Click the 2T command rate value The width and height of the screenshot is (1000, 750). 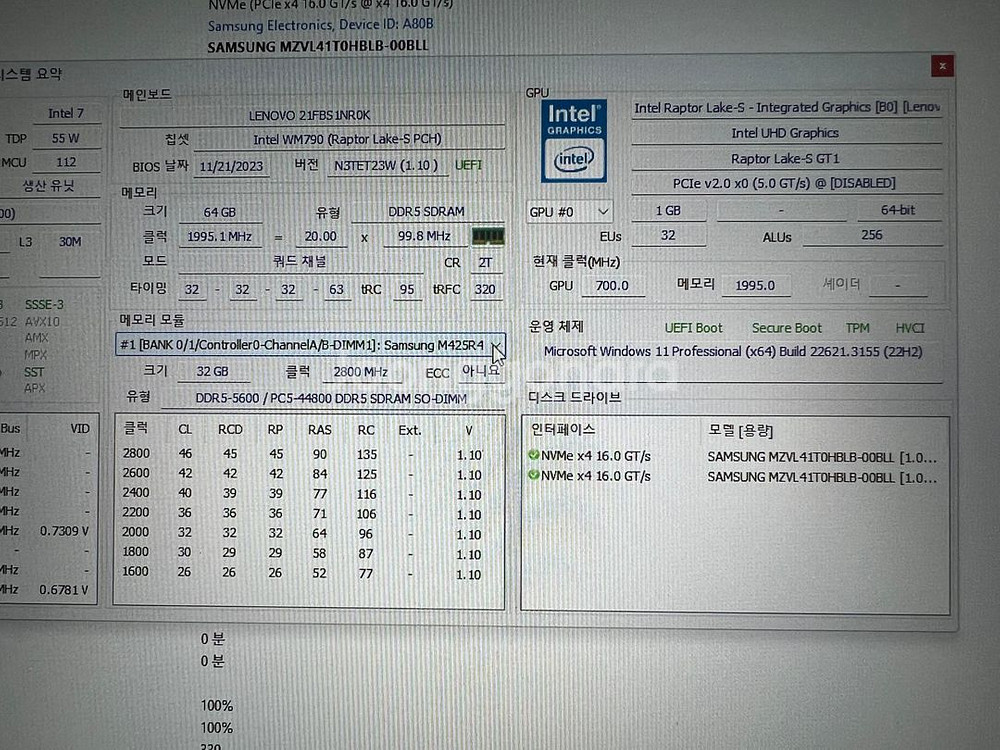coord(485,263)
